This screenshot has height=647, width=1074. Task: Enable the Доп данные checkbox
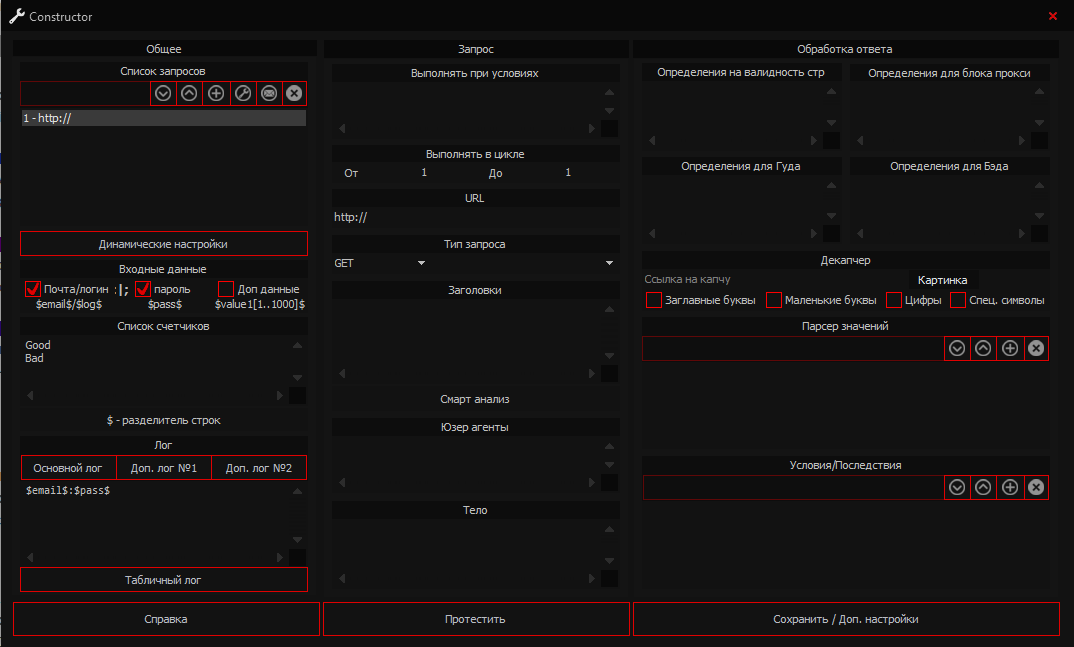[226, 289]
